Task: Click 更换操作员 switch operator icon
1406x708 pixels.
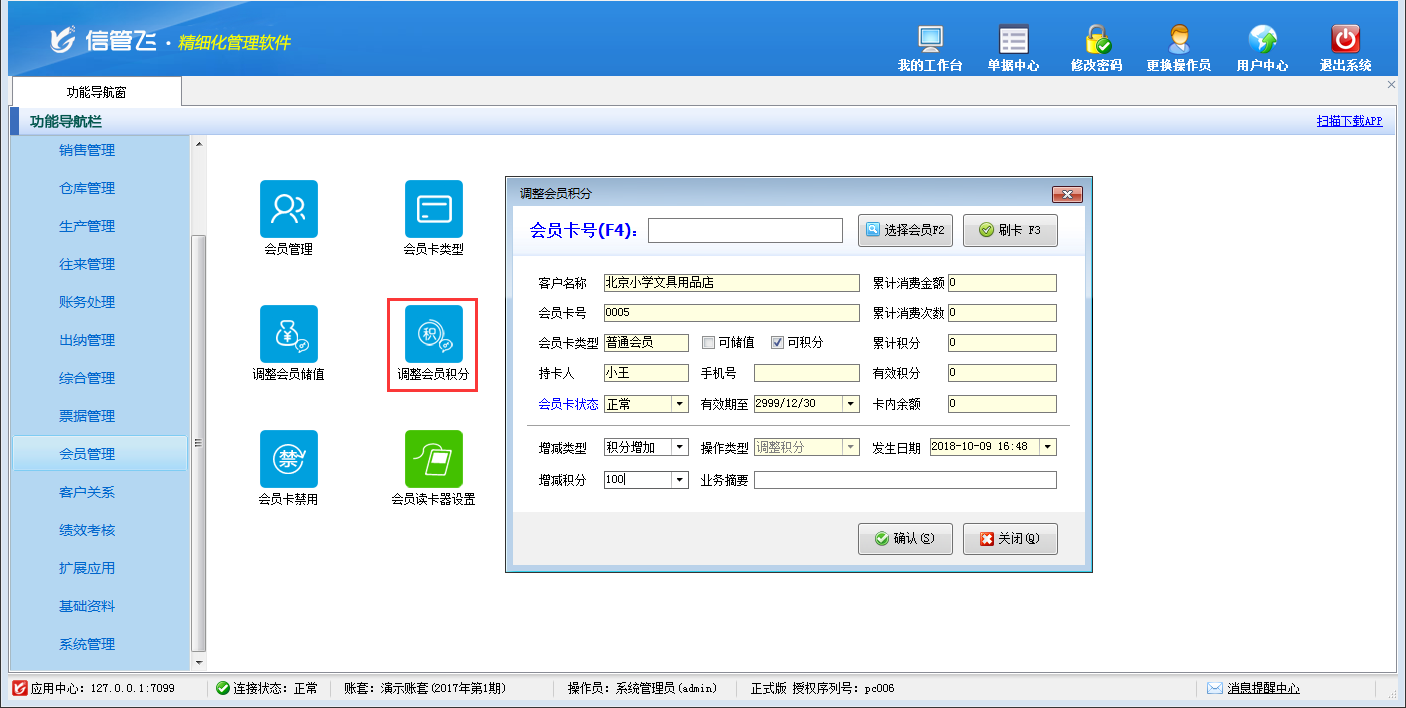Action: [x=1179, y=40]
